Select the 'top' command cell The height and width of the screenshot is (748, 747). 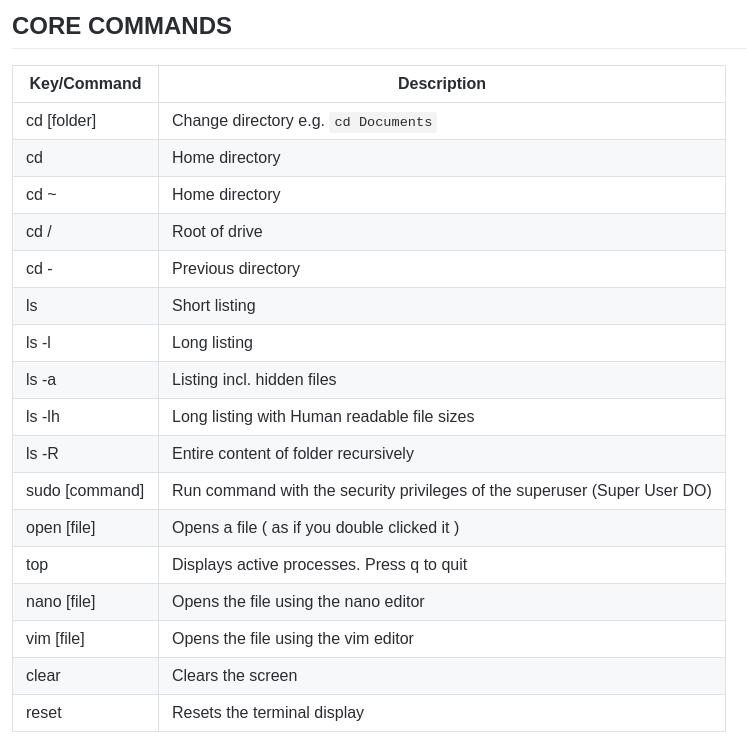click(85, 564)
